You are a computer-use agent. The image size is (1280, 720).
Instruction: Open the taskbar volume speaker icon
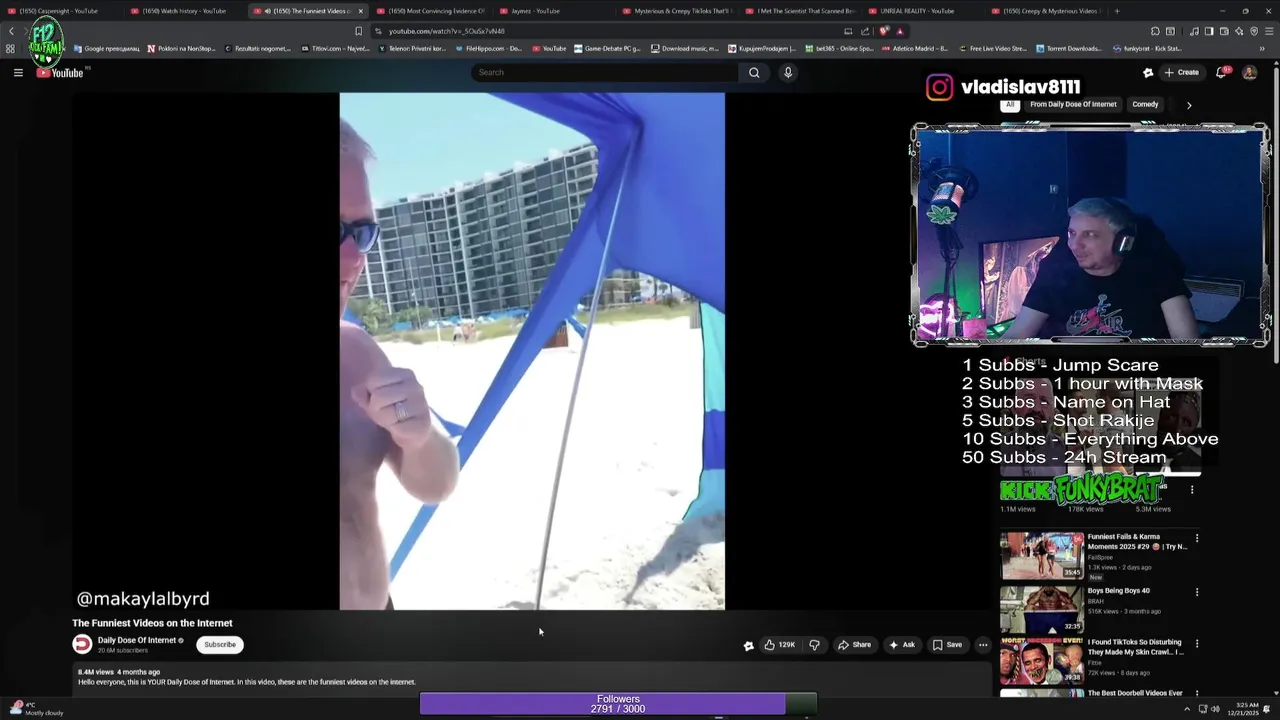click(x=1215, y=709)
